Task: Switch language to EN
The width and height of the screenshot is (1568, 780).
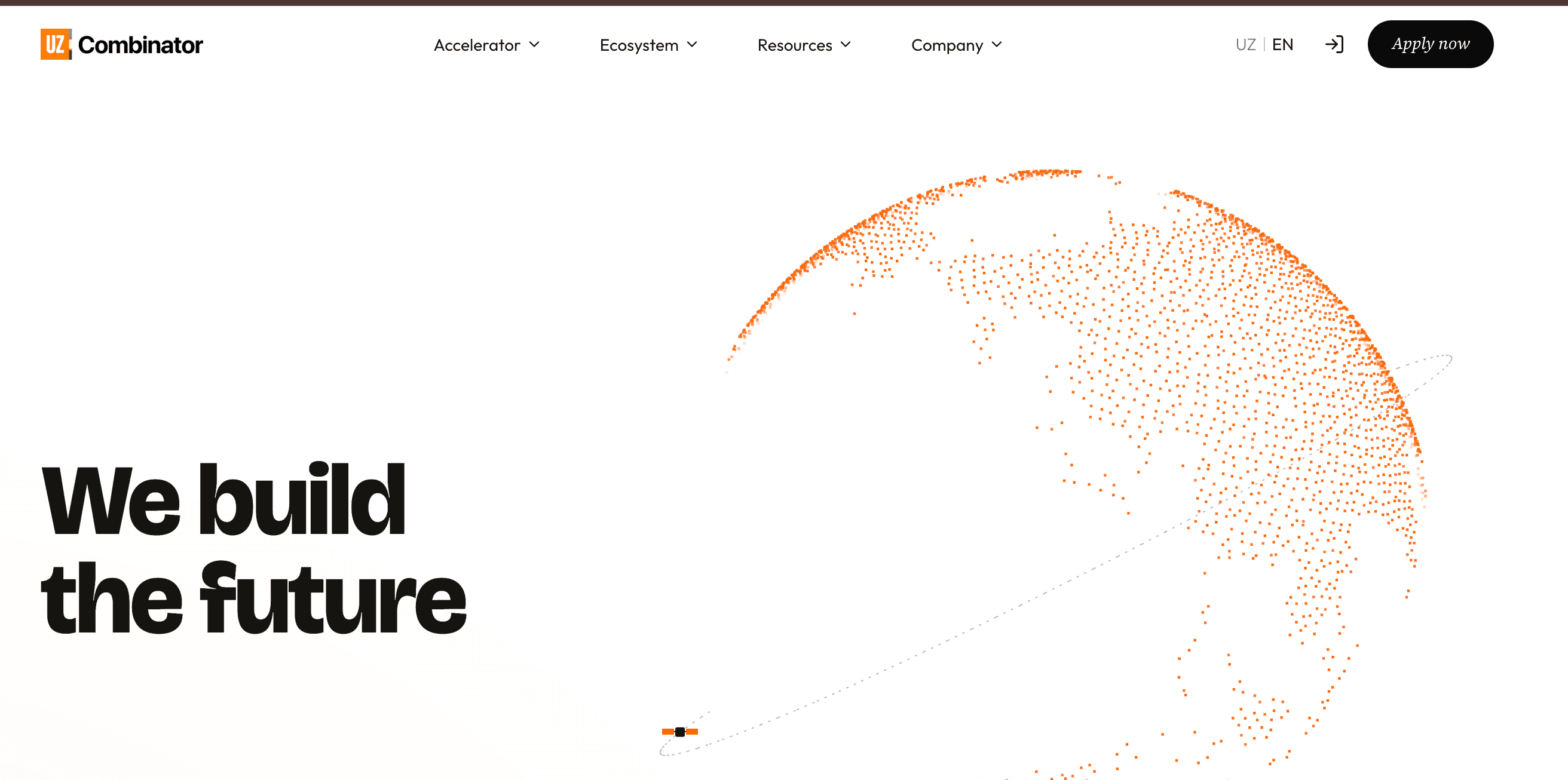Action: point(1282,44)
